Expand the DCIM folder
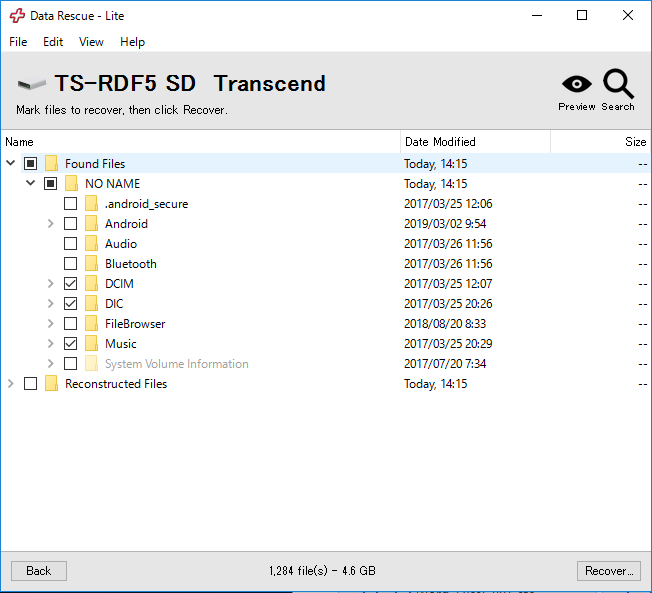Image resolution: width=652 pixels, height=593 pixels. pyautogui.click(x=51, y=284)
